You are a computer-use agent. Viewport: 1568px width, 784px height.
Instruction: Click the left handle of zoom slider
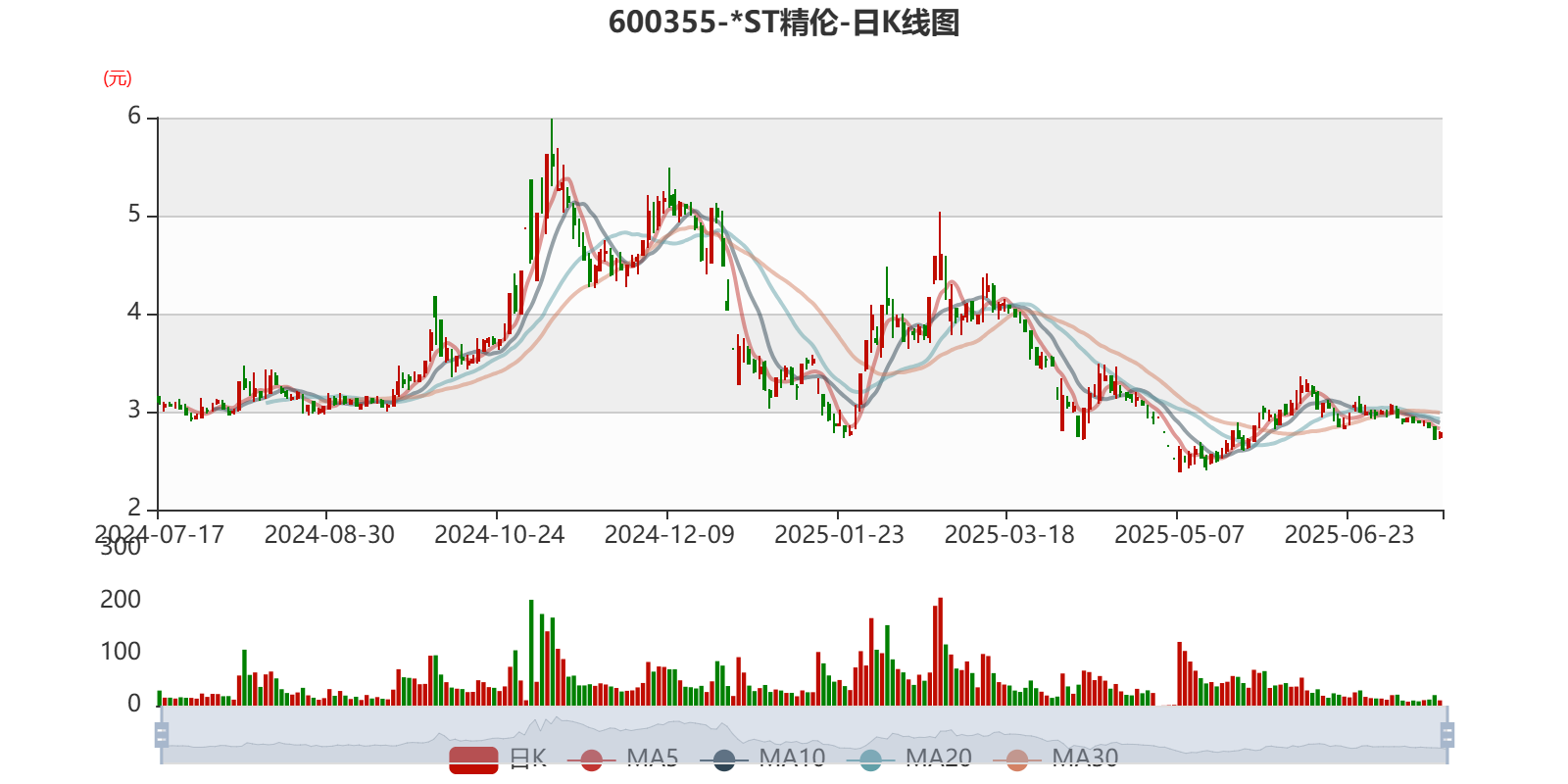[x=162, y=734]
